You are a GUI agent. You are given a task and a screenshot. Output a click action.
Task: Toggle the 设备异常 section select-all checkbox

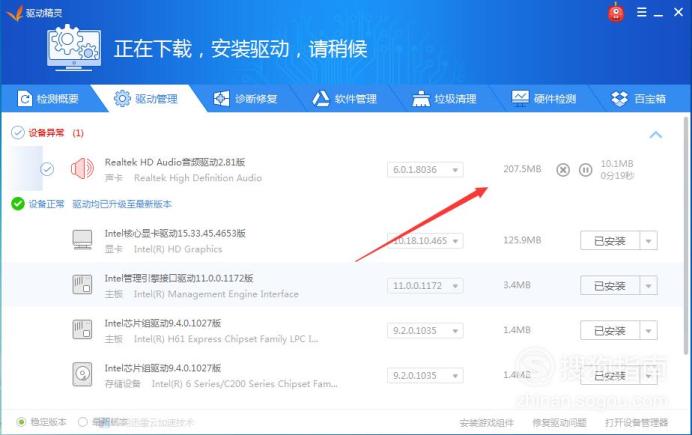(x=18, y=133)
